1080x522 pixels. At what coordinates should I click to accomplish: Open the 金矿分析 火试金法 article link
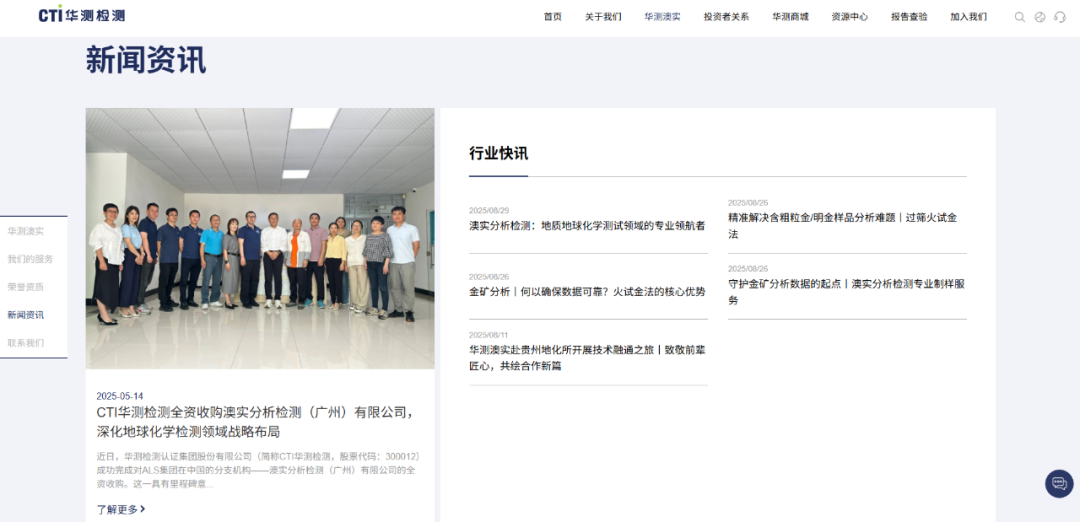587,292
